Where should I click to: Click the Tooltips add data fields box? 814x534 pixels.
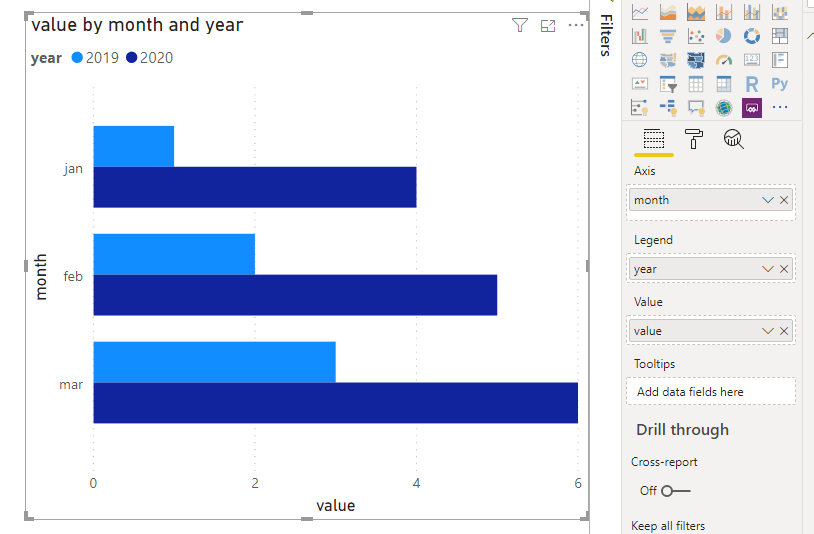[711, 391]
